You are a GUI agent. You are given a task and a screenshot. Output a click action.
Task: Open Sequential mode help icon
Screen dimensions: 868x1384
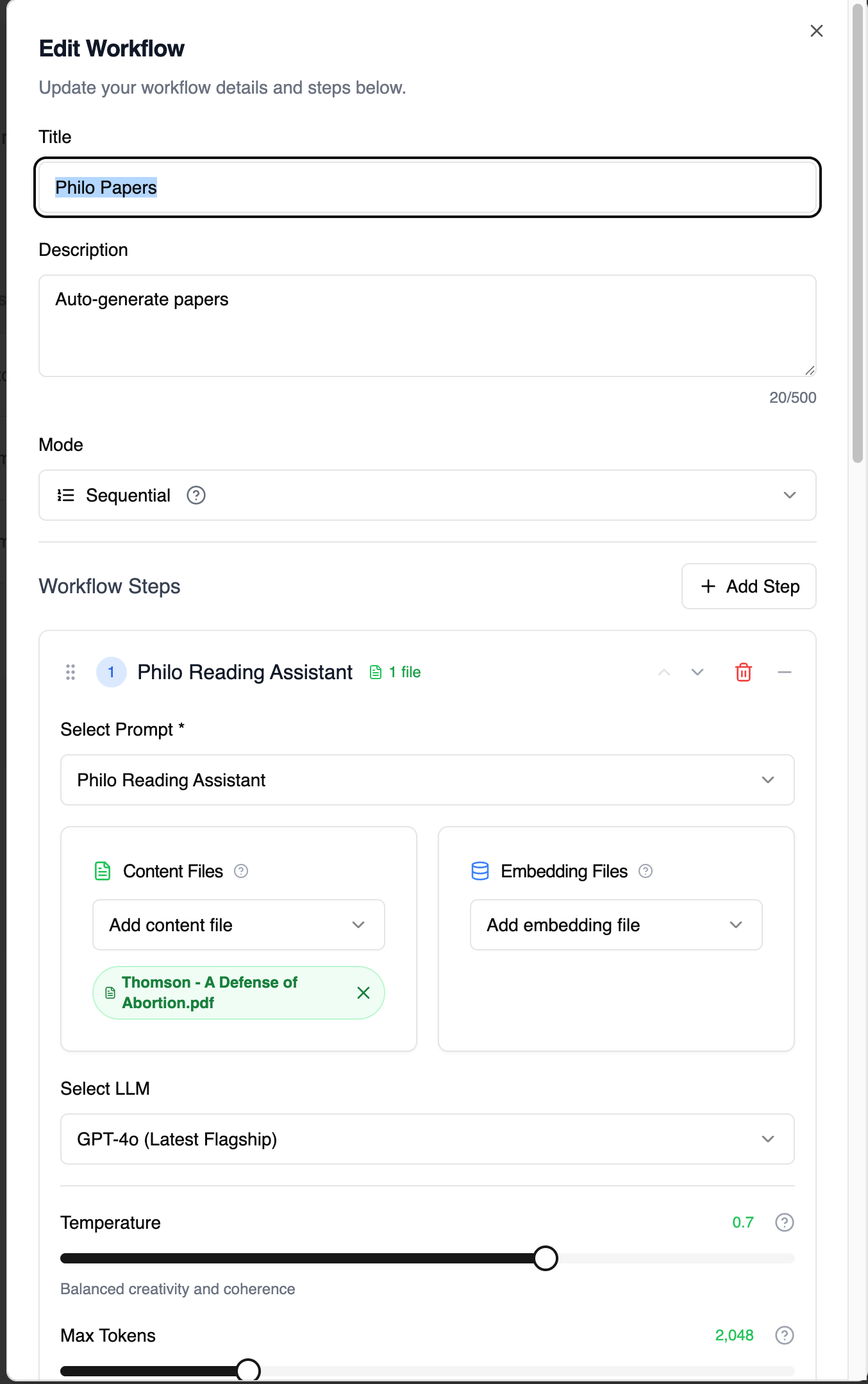tap(196, 495)
